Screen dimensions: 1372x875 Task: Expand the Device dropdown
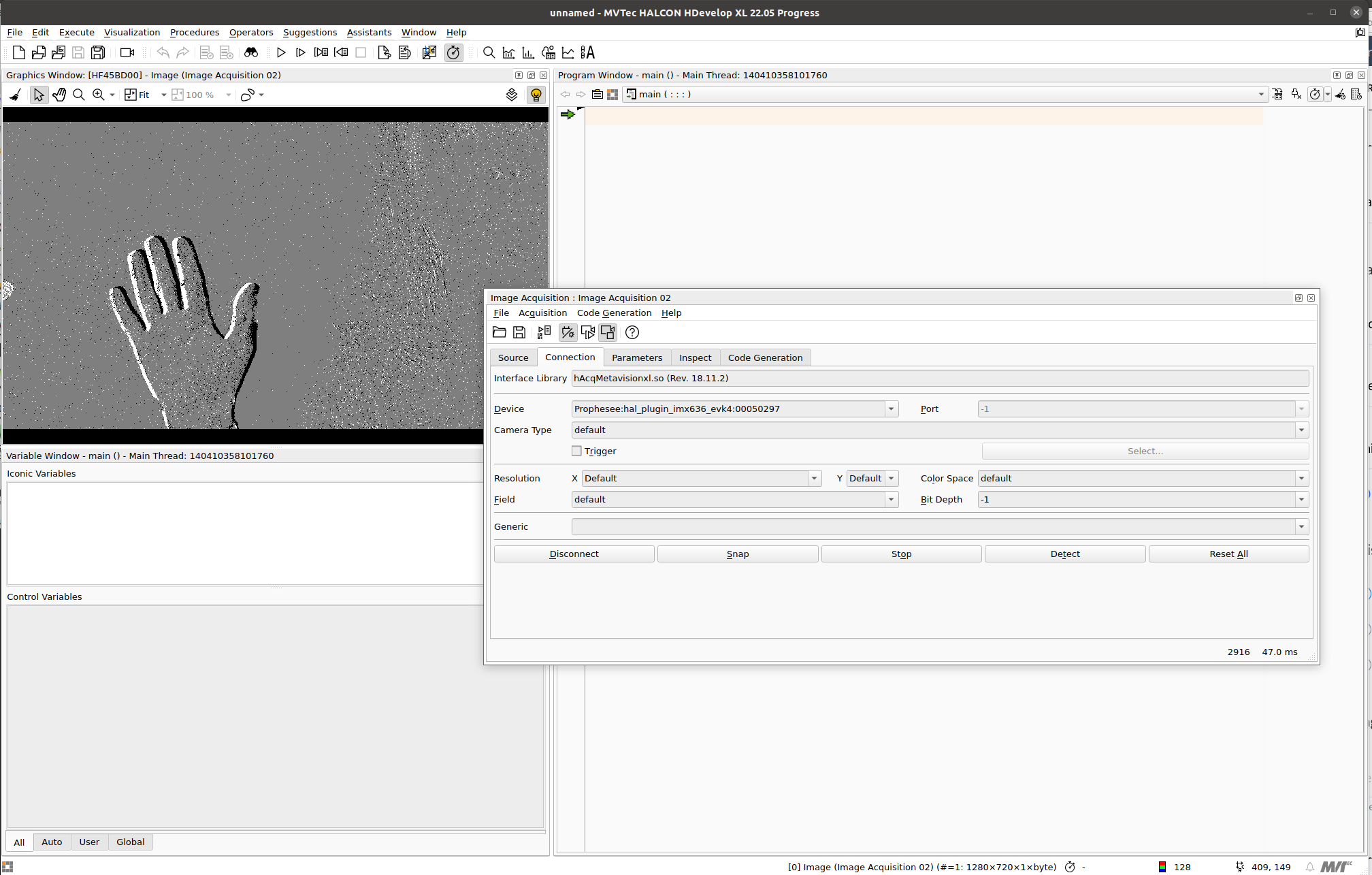[891, 409]
